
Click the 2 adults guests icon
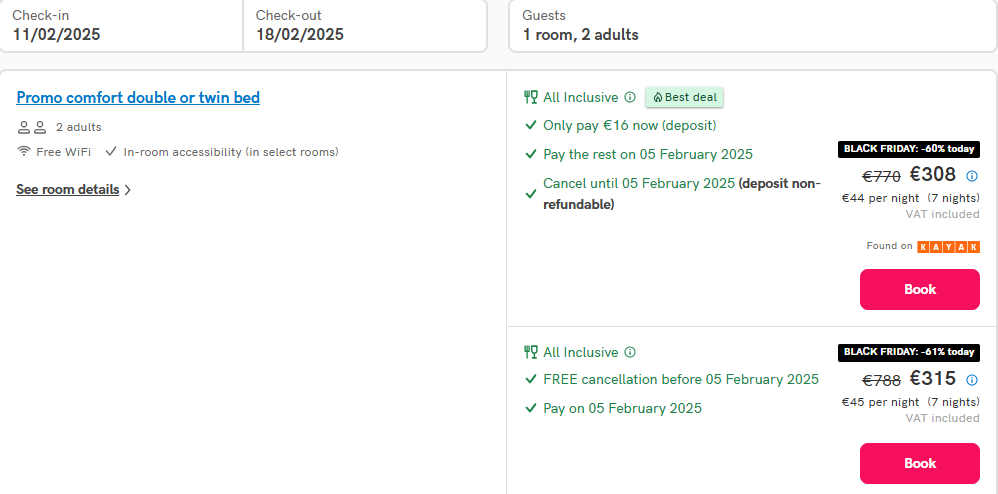(x=32, y=127)
